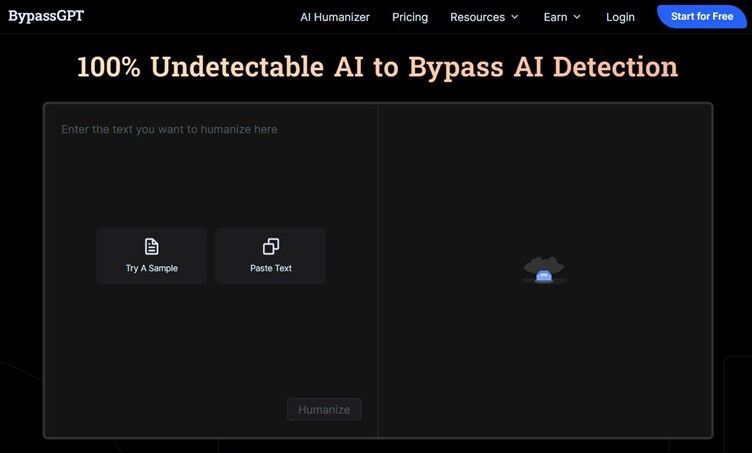Open the AI Humanizer nav item
This screenshot has height=453, width=752.
point(335,17)
